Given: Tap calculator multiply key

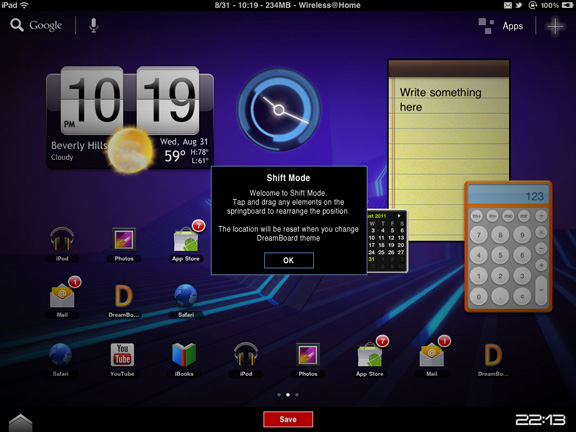Looking at the screenshot, I should (541, 232).
